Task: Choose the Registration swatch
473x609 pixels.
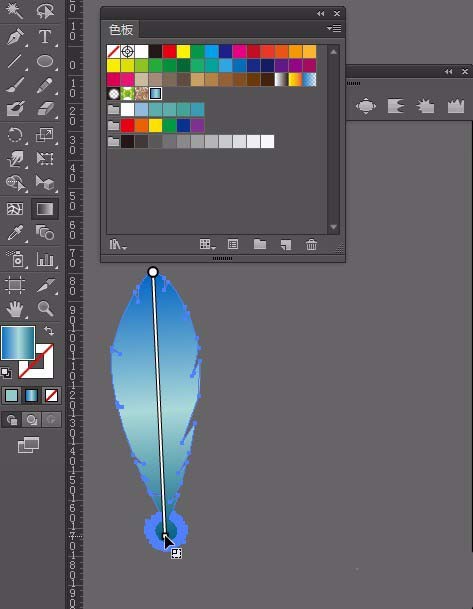Action: coord(127,51)
